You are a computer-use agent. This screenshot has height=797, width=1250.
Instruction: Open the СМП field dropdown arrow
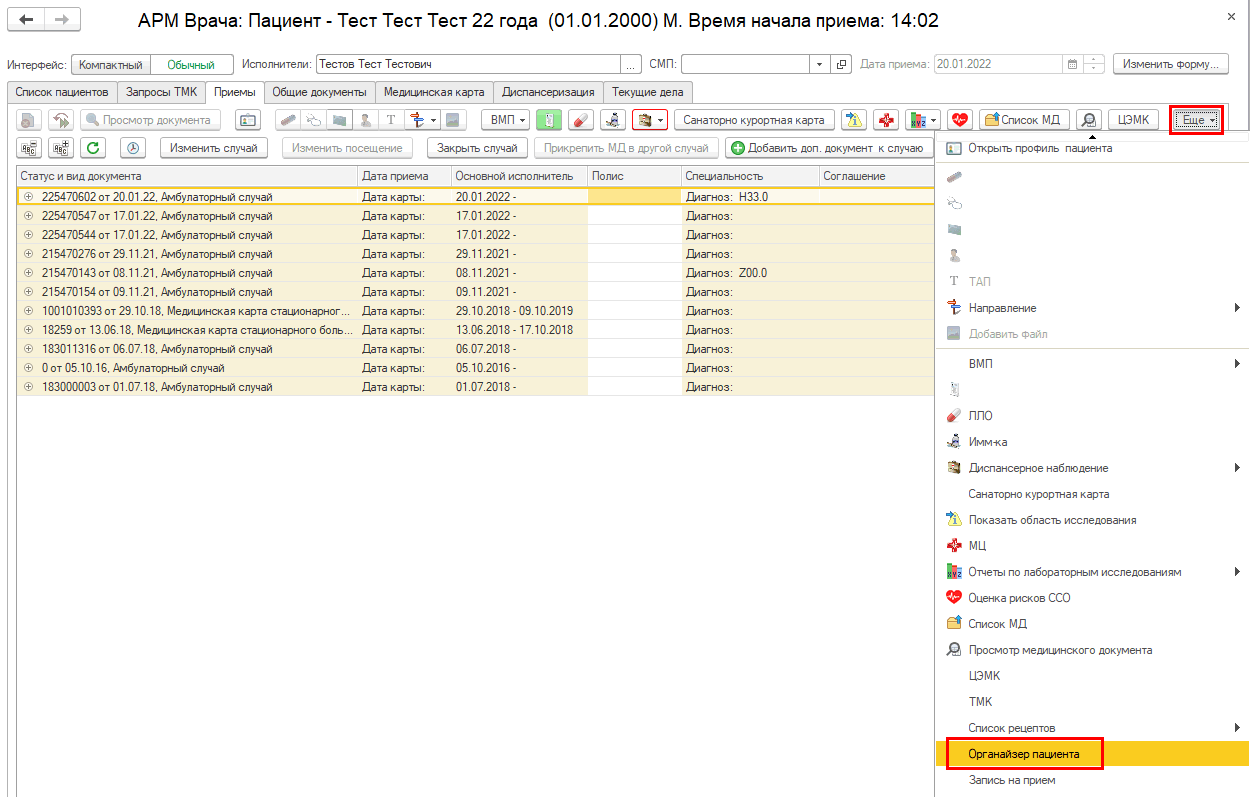pos(820,64)
